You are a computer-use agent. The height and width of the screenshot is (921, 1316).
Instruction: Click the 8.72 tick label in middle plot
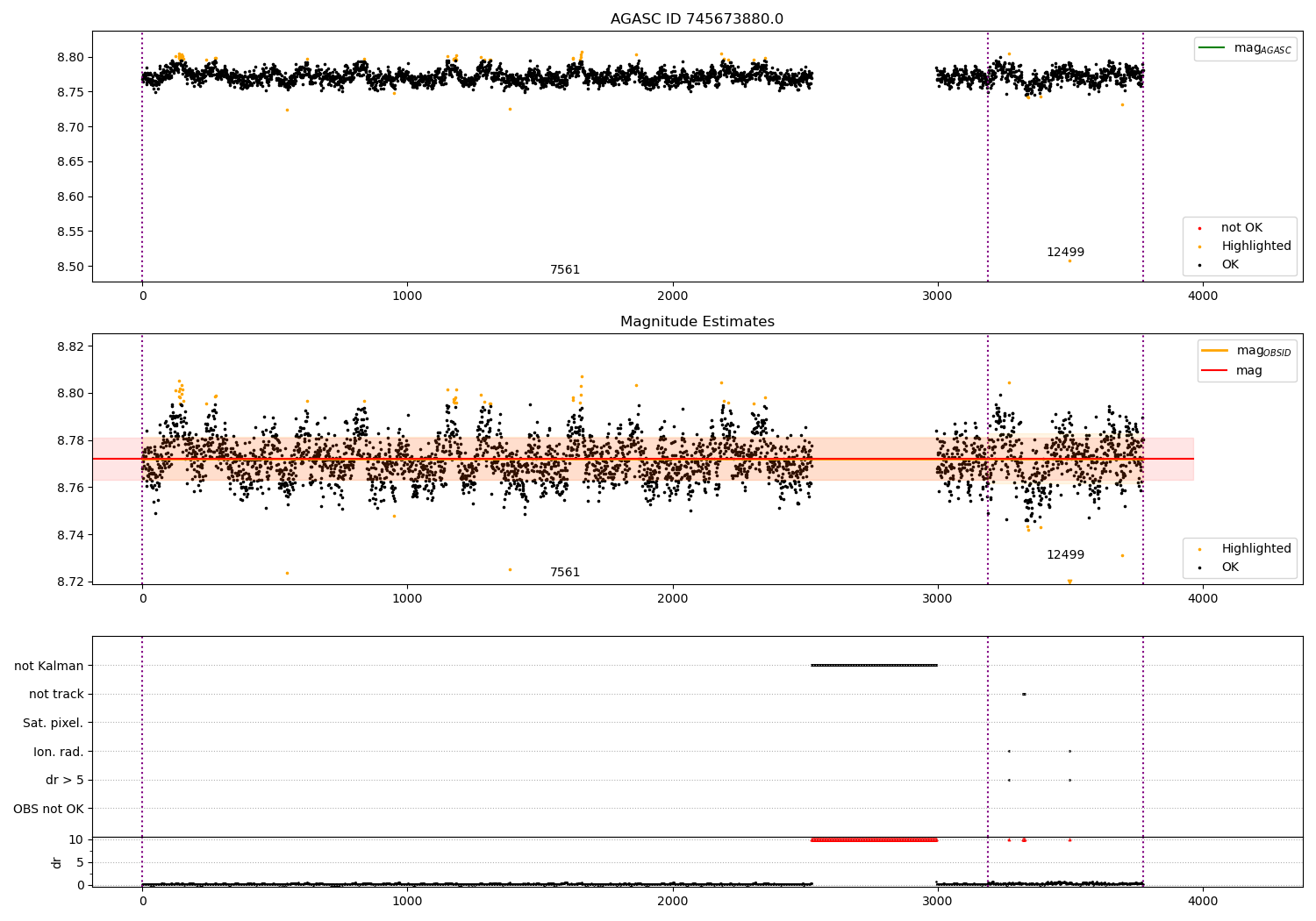[69, 582]
